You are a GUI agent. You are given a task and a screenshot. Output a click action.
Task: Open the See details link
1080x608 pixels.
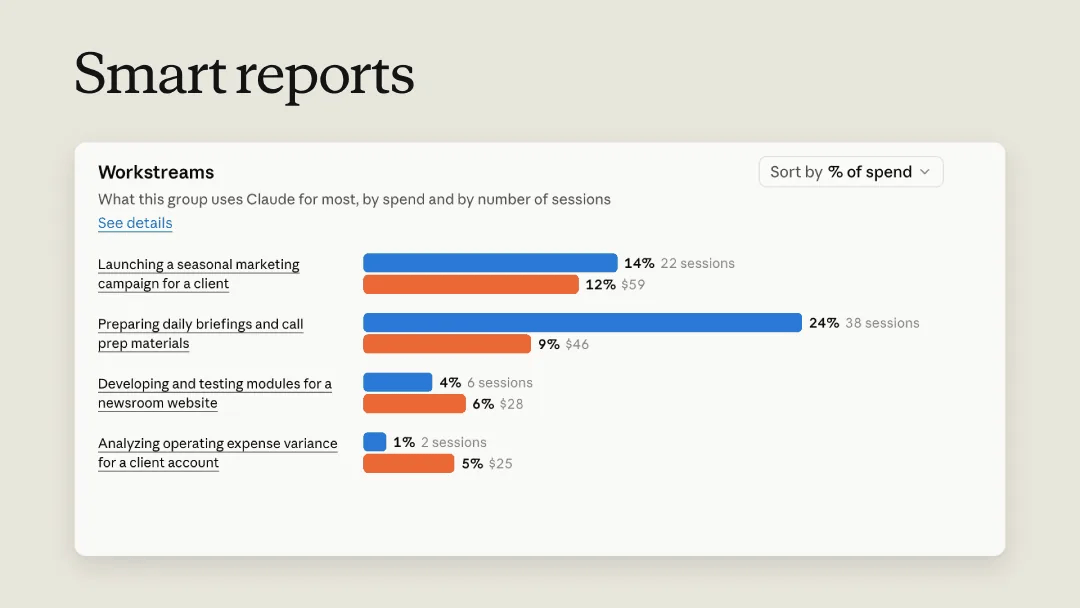click(x=135, y=223)
